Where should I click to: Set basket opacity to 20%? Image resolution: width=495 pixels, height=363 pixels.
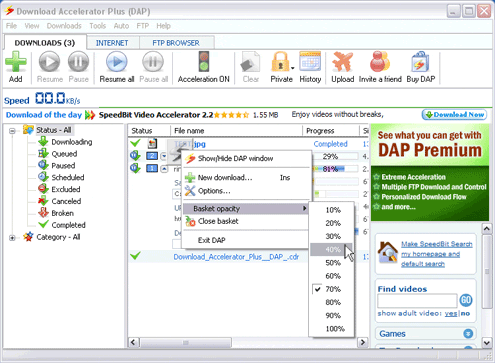[331, 223]
